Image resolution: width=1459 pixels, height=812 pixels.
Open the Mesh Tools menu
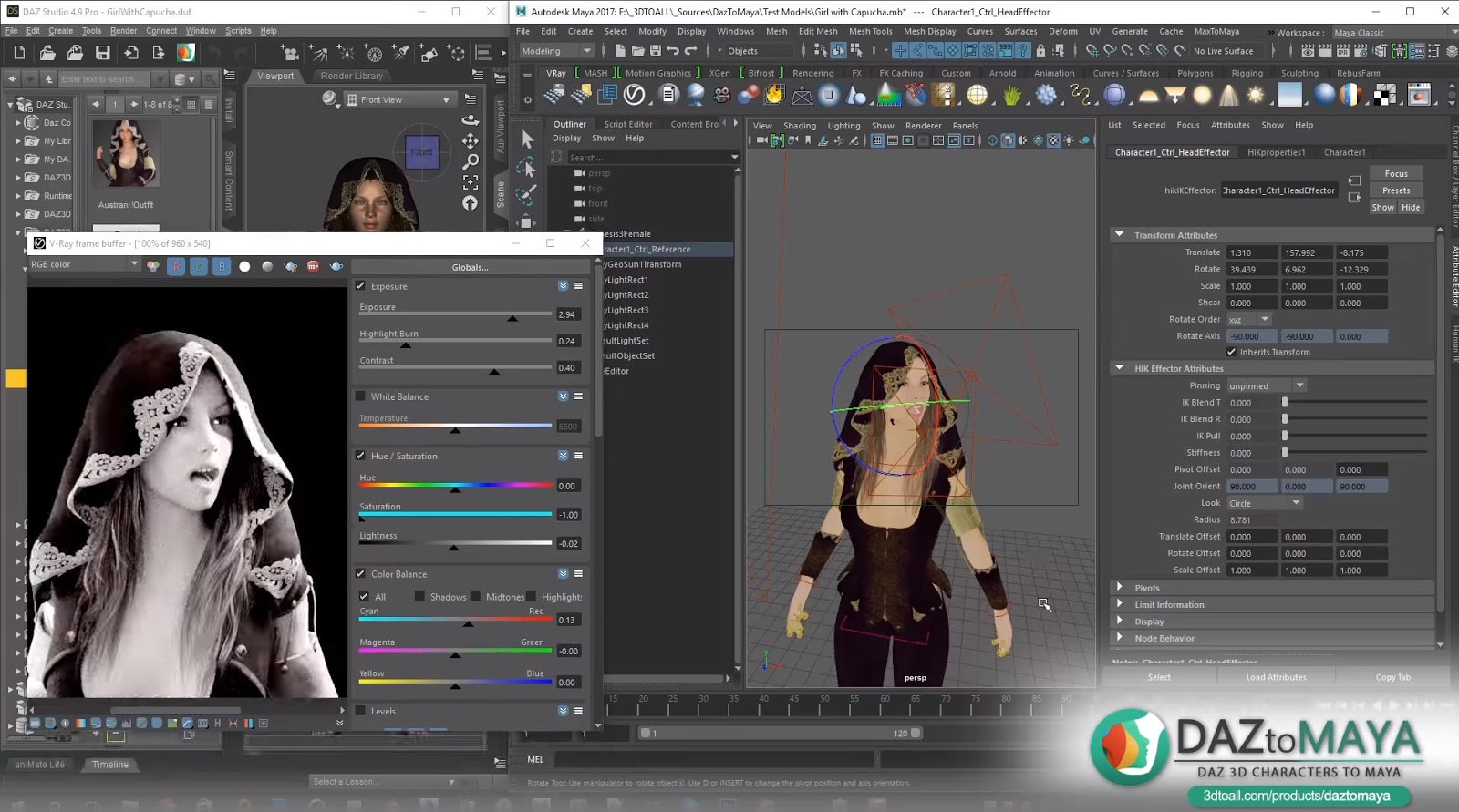point(870,31)
